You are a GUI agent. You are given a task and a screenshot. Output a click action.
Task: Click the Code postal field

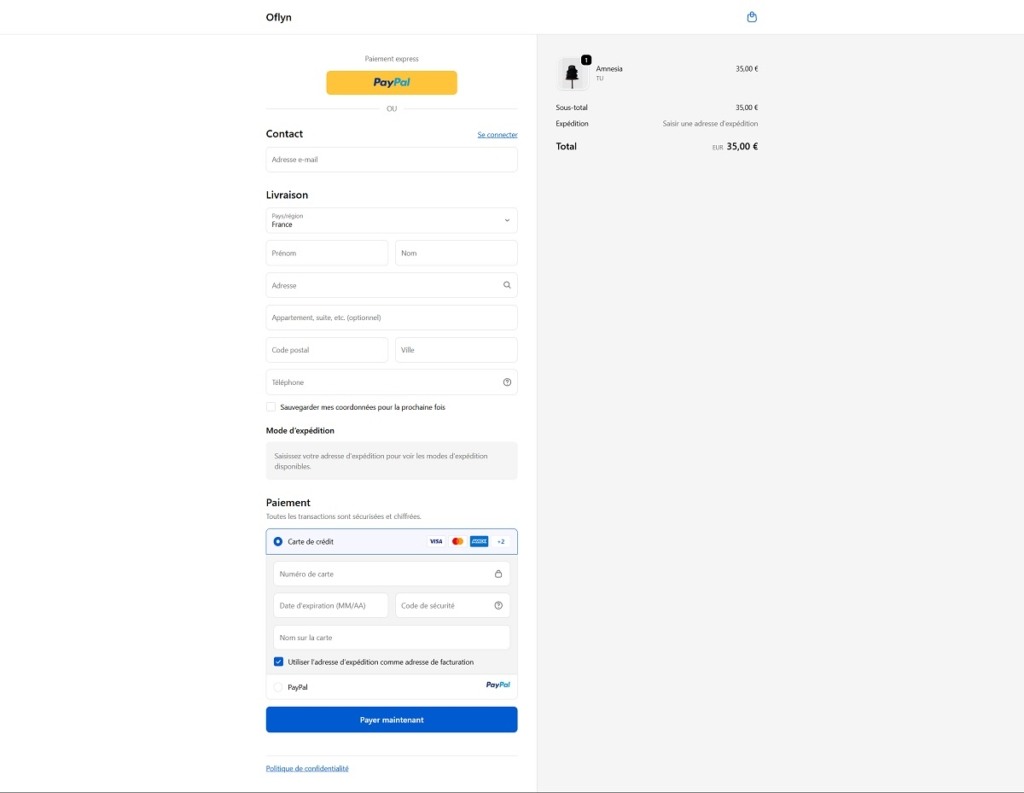327,350
